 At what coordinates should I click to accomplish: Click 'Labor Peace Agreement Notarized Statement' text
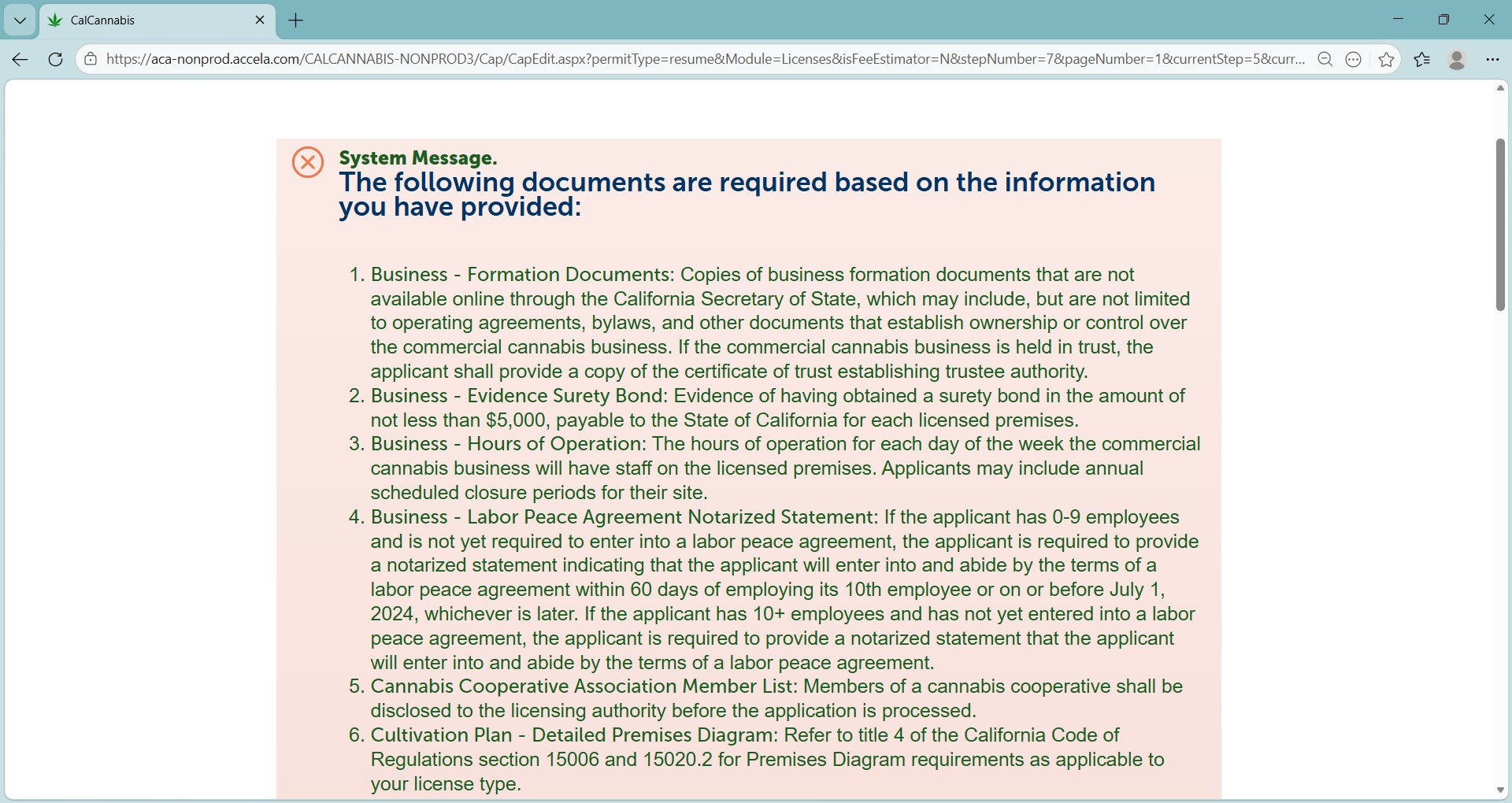tap(669, 517)
